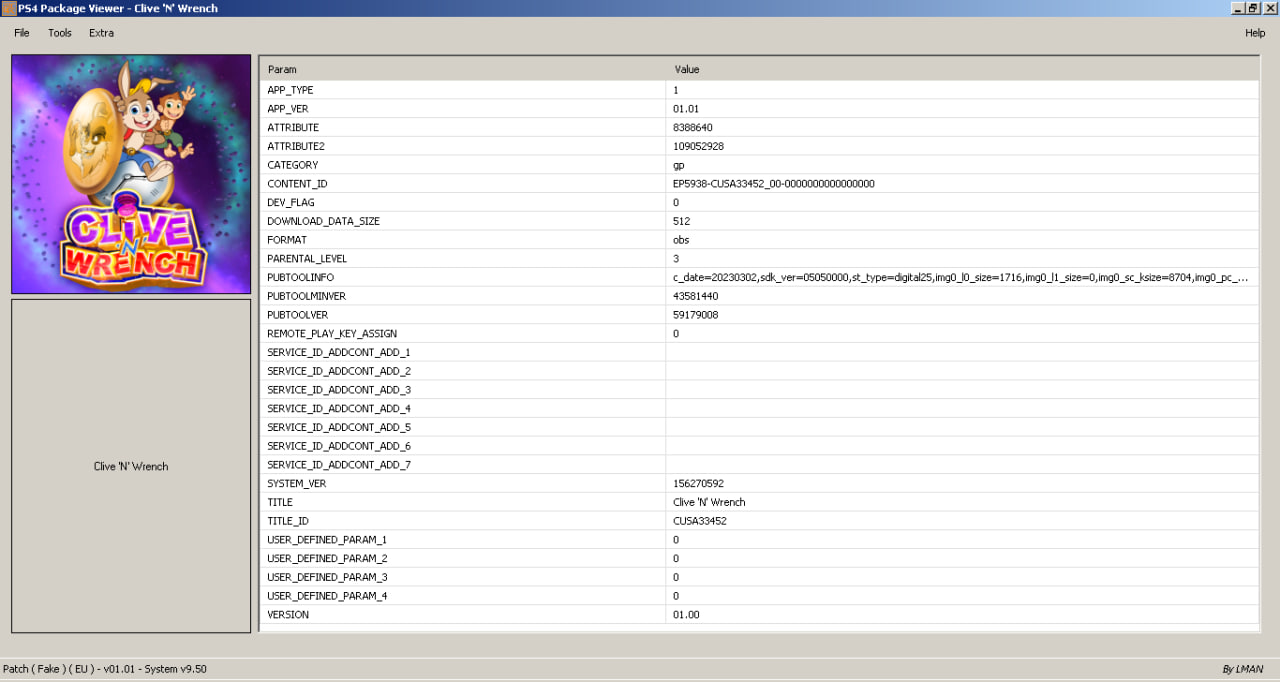Click the Clive 'N' Wrench title value in table
1280x682 pixels.
point(709,503)
